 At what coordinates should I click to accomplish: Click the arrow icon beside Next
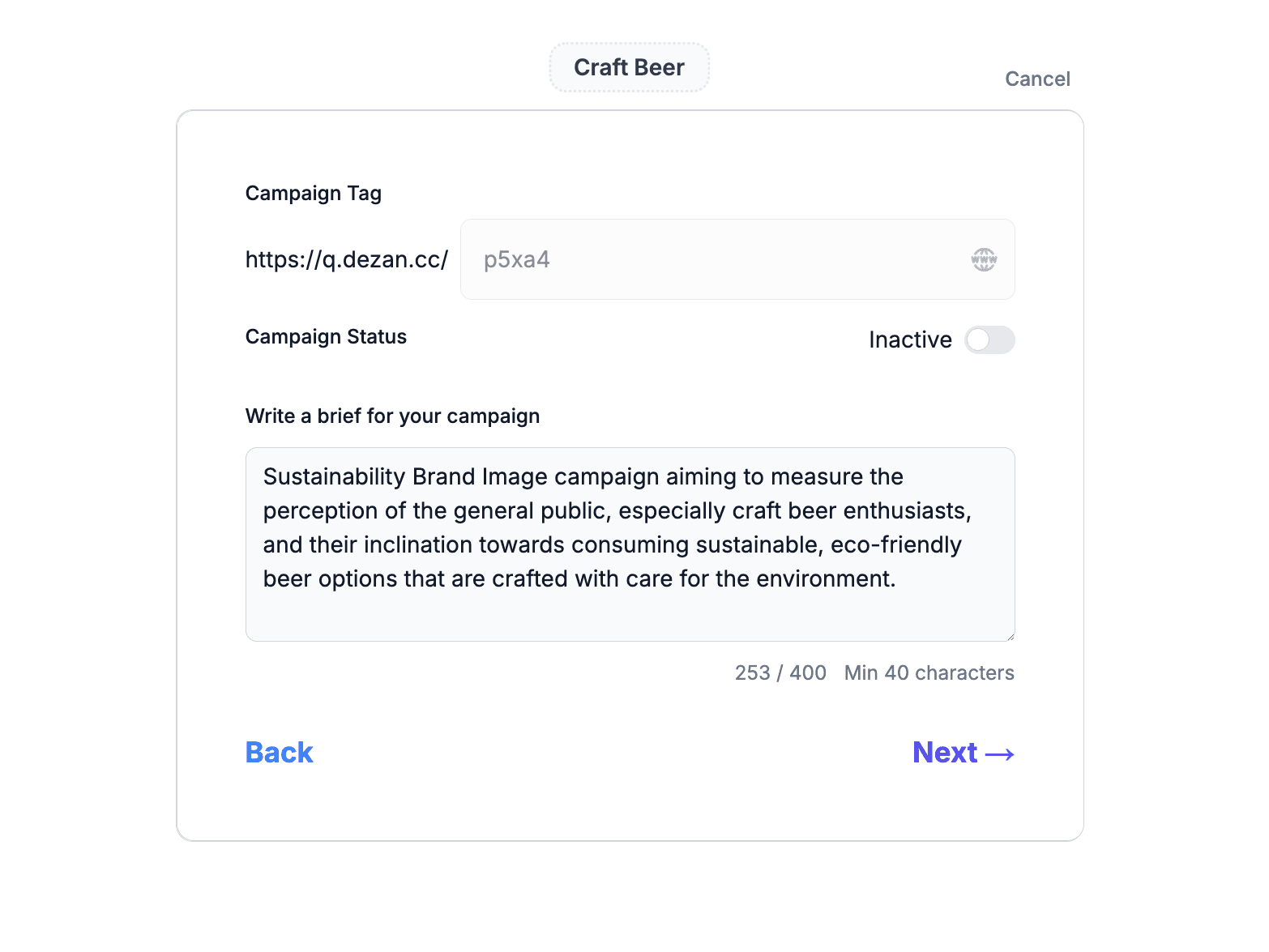click(1000, 754)
